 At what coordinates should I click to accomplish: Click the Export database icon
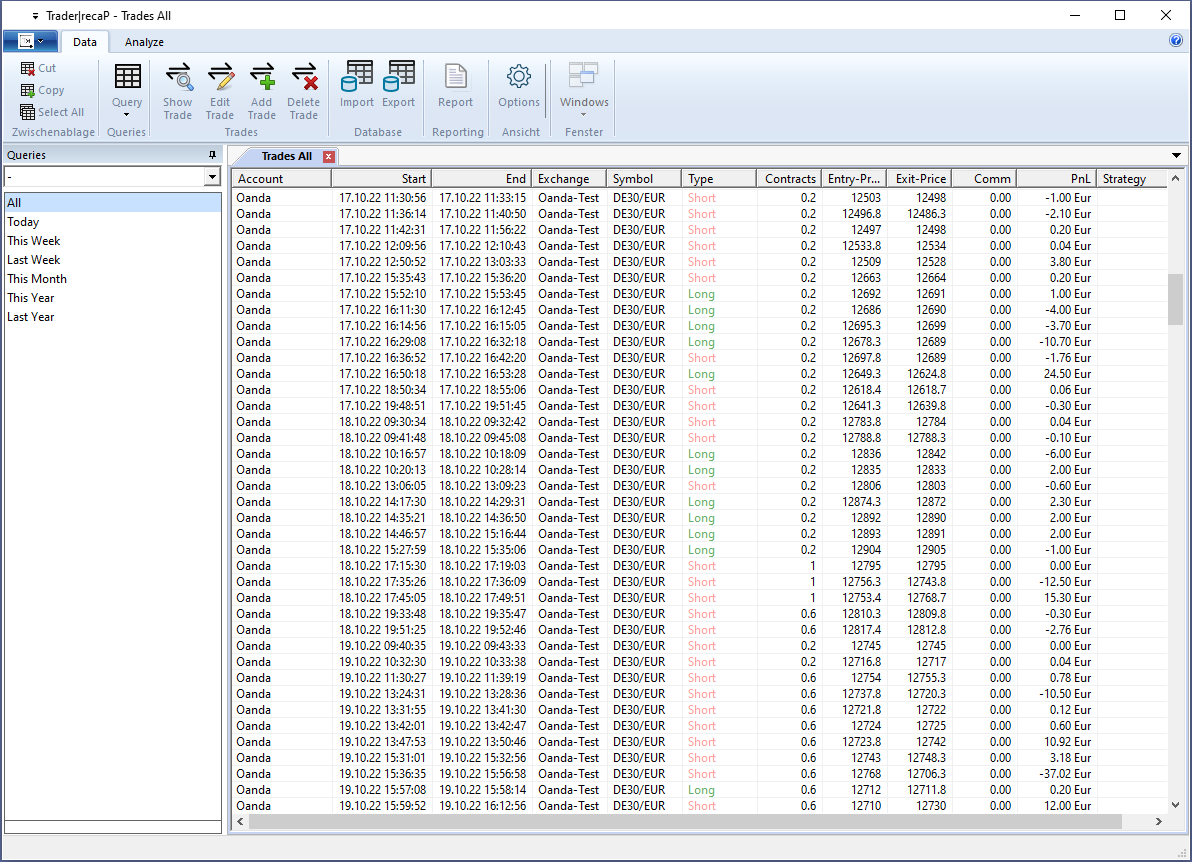pyautogui.click(x=398, y=75)
